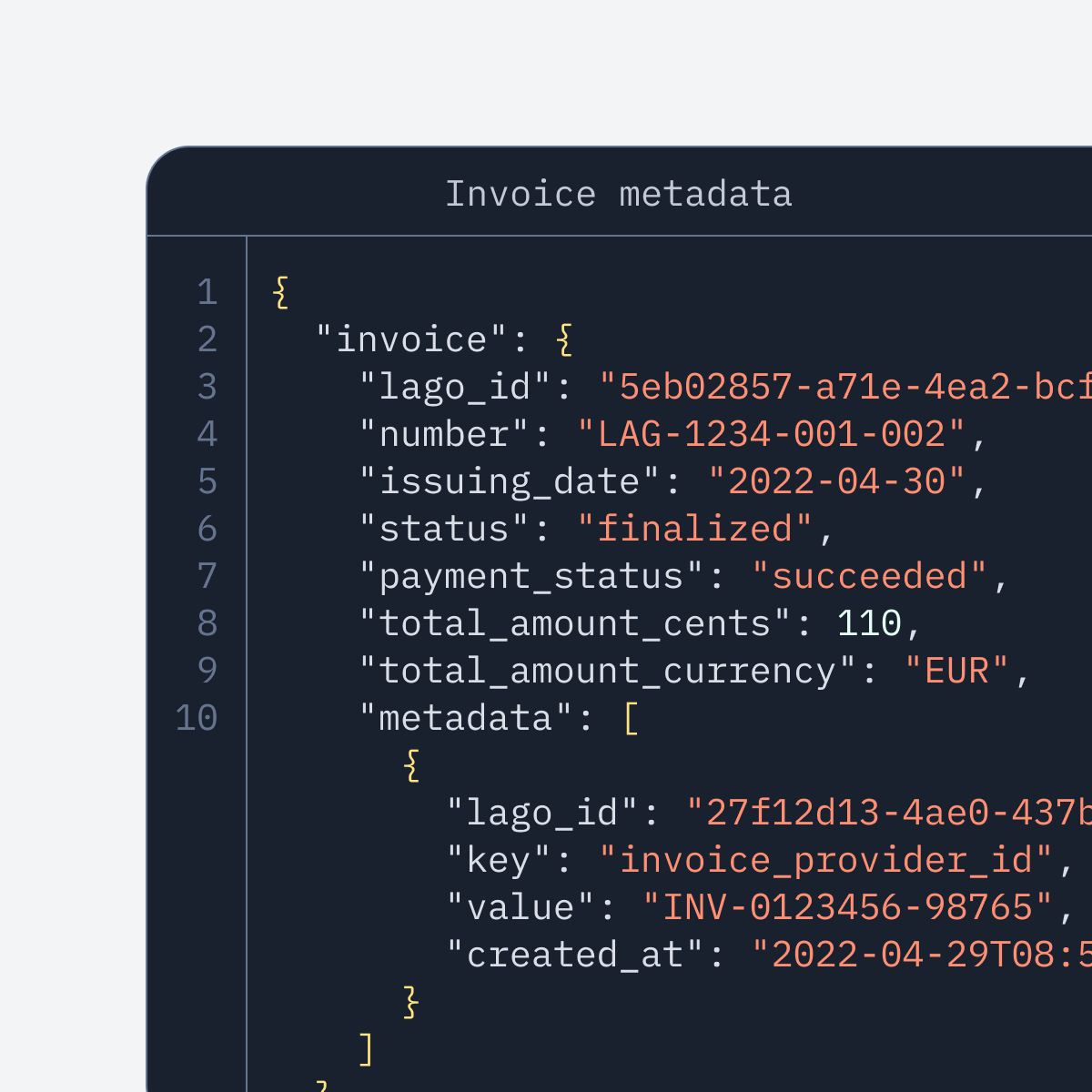
Task: Click the value "finalized"
Action: [x=695, y=529]
